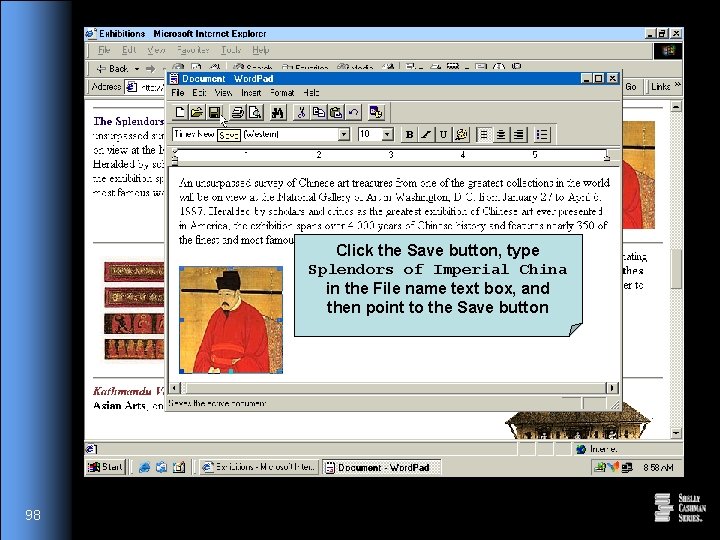Expand the font name dropdown
This screenshot has width=720, height=540.
[343, 134]
